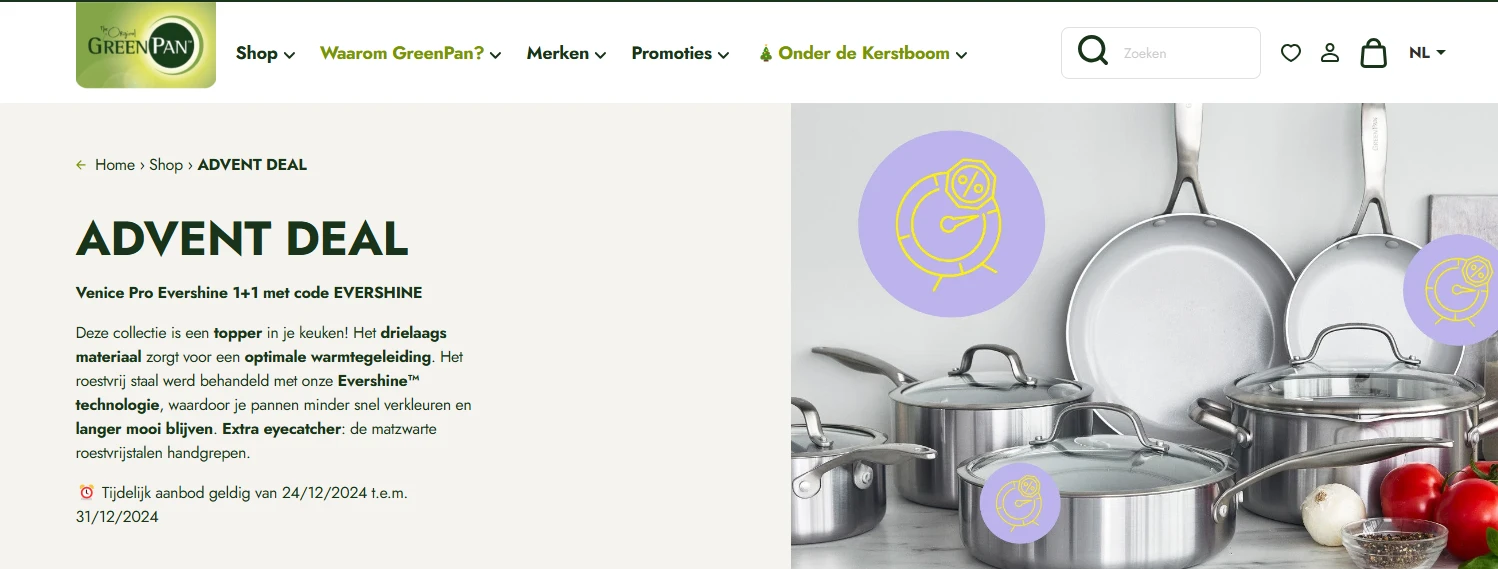
Task: Open the NL language selector
Action: [x=1427, y=53]
